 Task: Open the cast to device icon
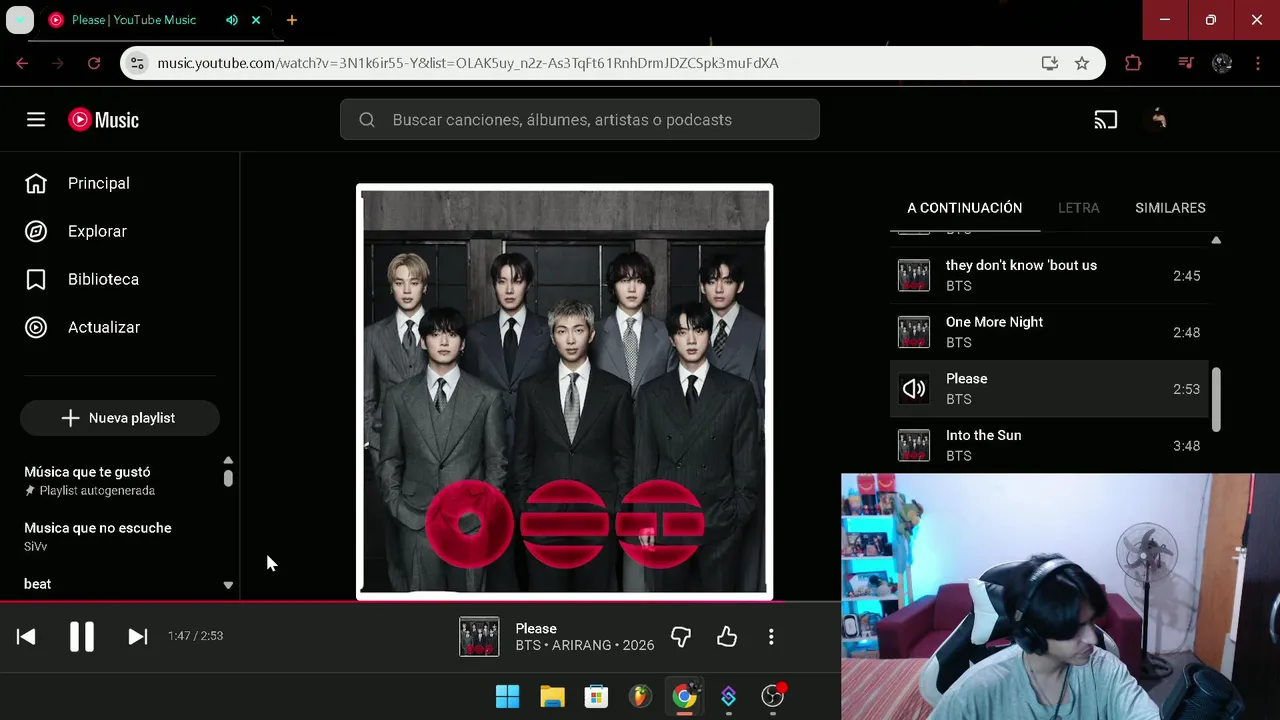pyautogui.click(x=1105, y=120)
